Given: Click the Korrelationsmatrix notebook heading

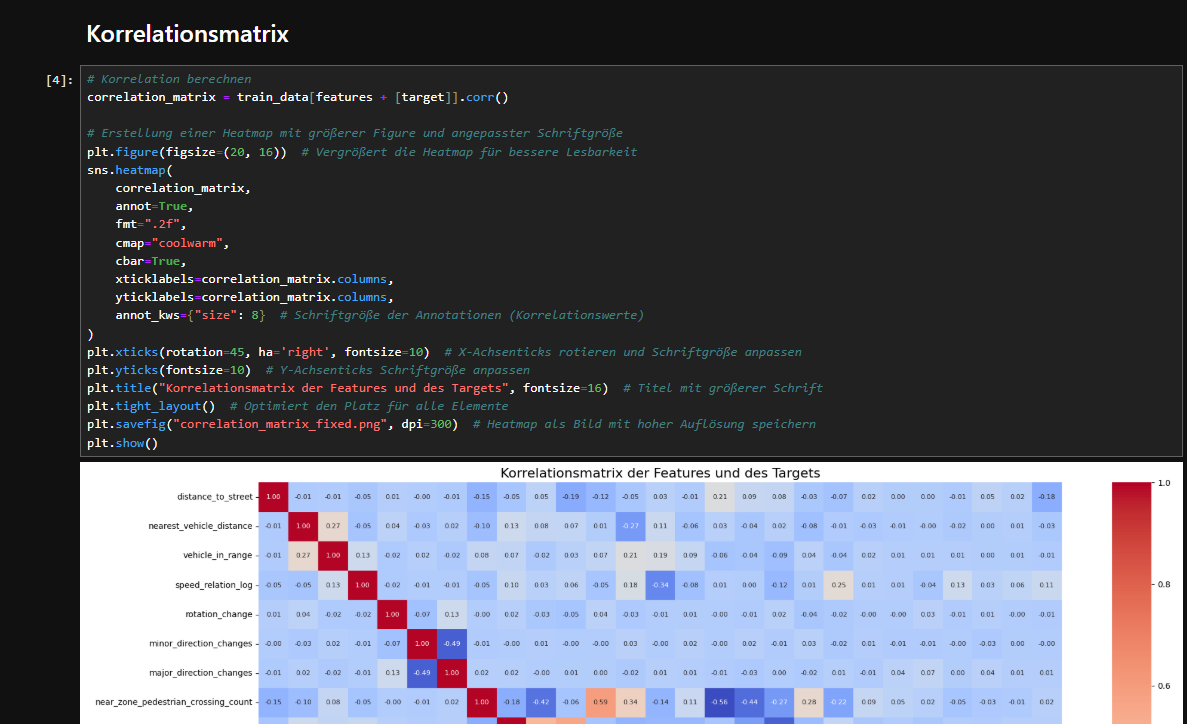Looking at the screenshot, I should 187,33.
